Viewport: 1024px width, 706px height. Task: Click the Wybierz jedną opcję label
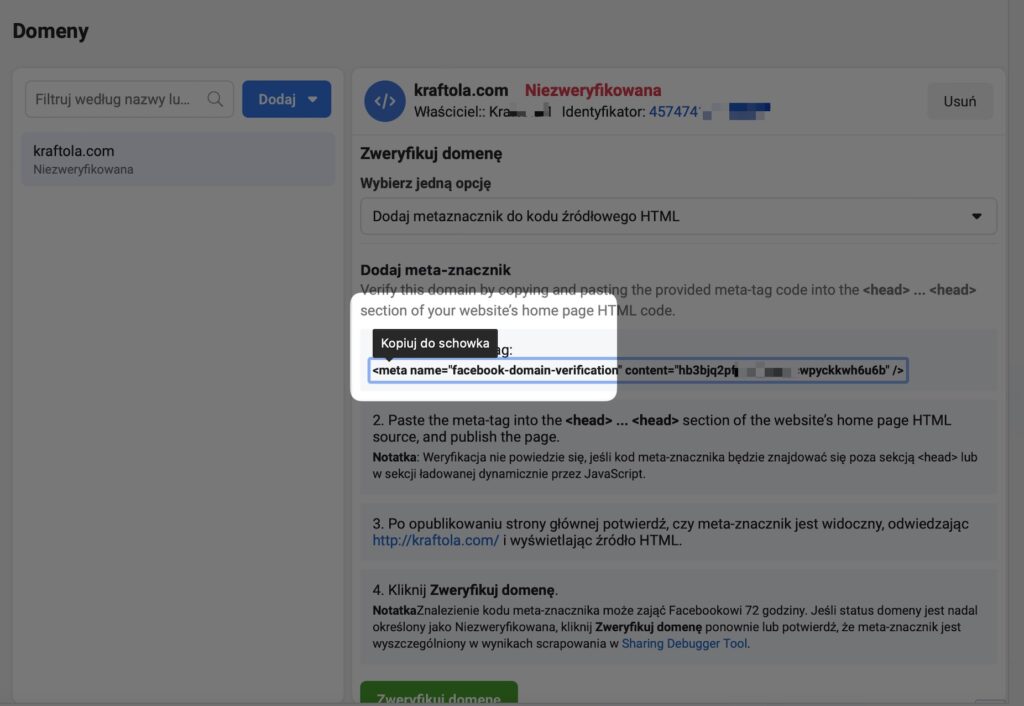pos(425,184)
